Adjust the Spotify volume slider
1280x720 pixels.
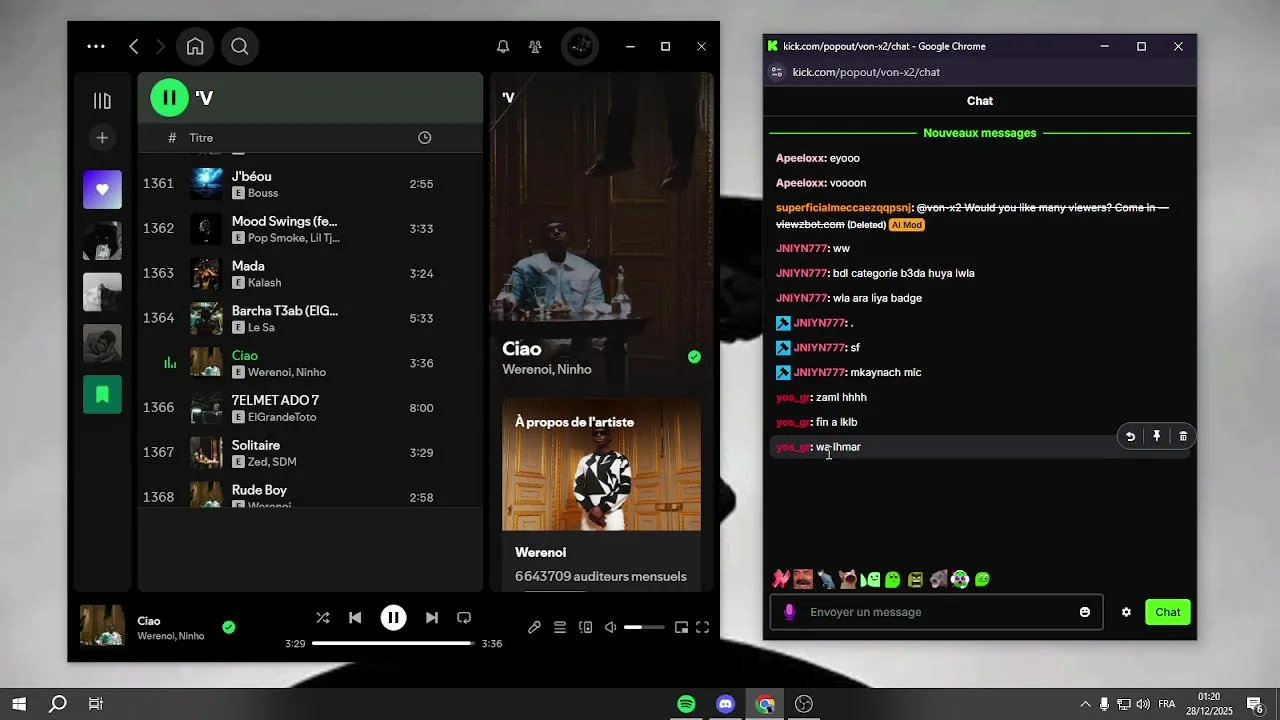(644, 627)
